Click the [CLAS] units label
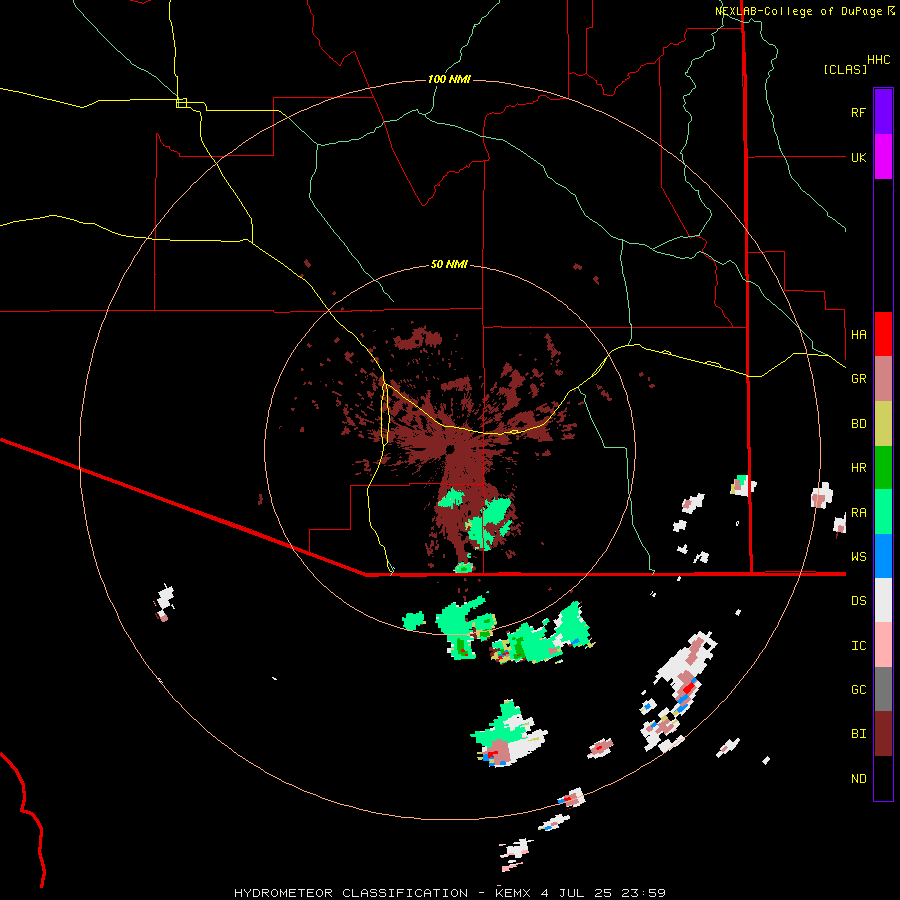Screen dimensions: 900x900 [845, 69]
